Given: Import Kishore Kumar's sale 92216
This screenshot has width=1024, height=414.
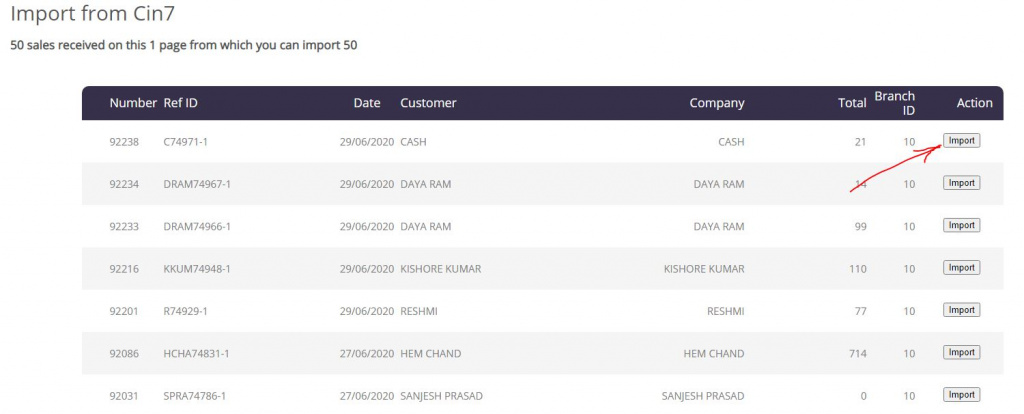Looking at the screenshot, I should [x=961, y=268].
